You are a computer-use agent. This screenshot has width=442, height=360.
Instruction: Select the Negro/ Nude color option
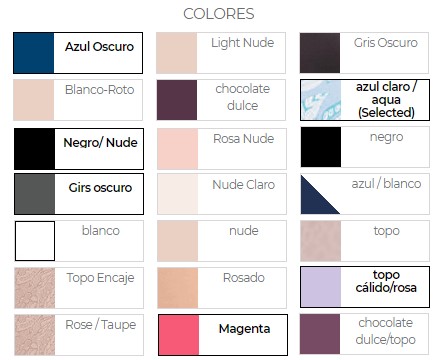(79, 149)
